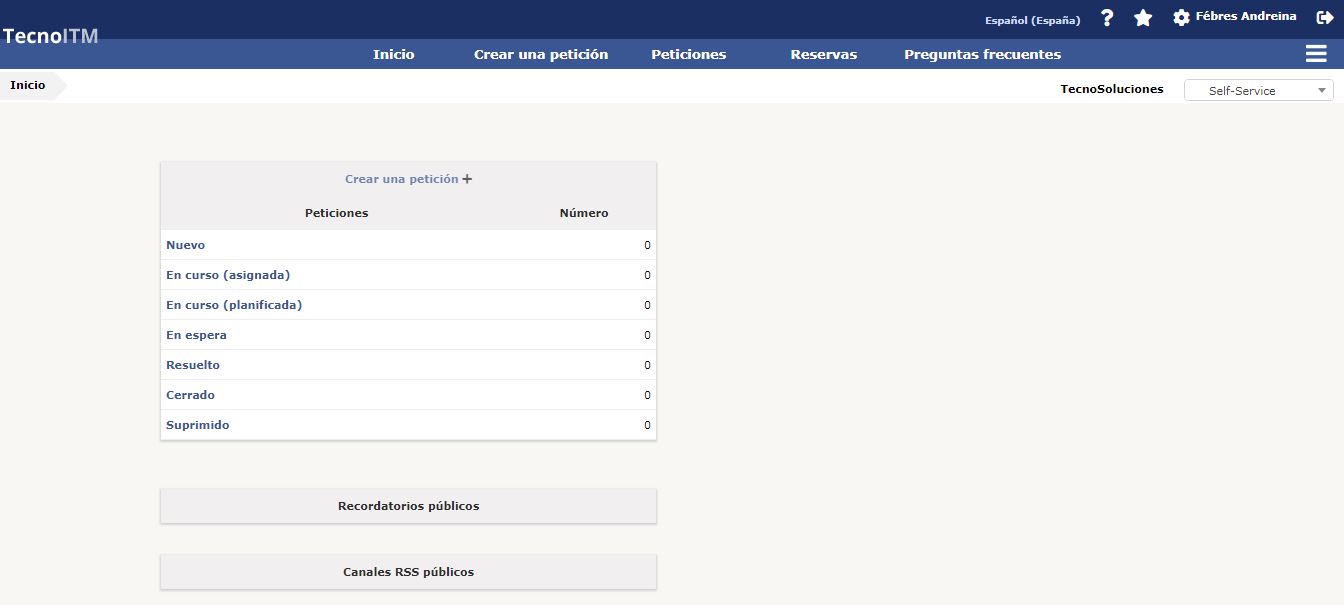
Task: Go to the Inicio menu item
Action: click(393, 55)
